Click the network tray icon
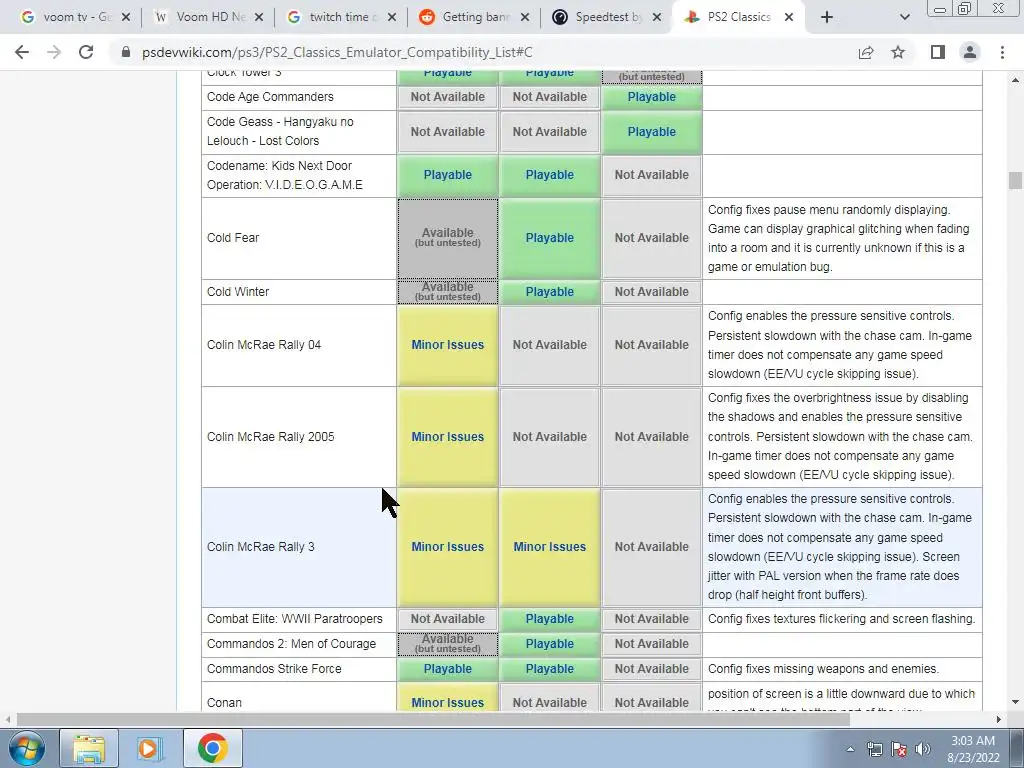This screenshot has height=768, width=1024. point(874,749)
